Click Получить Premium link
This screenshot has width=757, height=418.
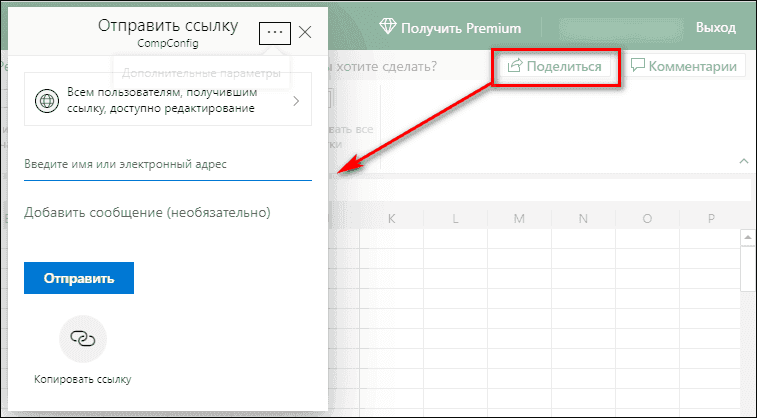[x=461, y=28]
